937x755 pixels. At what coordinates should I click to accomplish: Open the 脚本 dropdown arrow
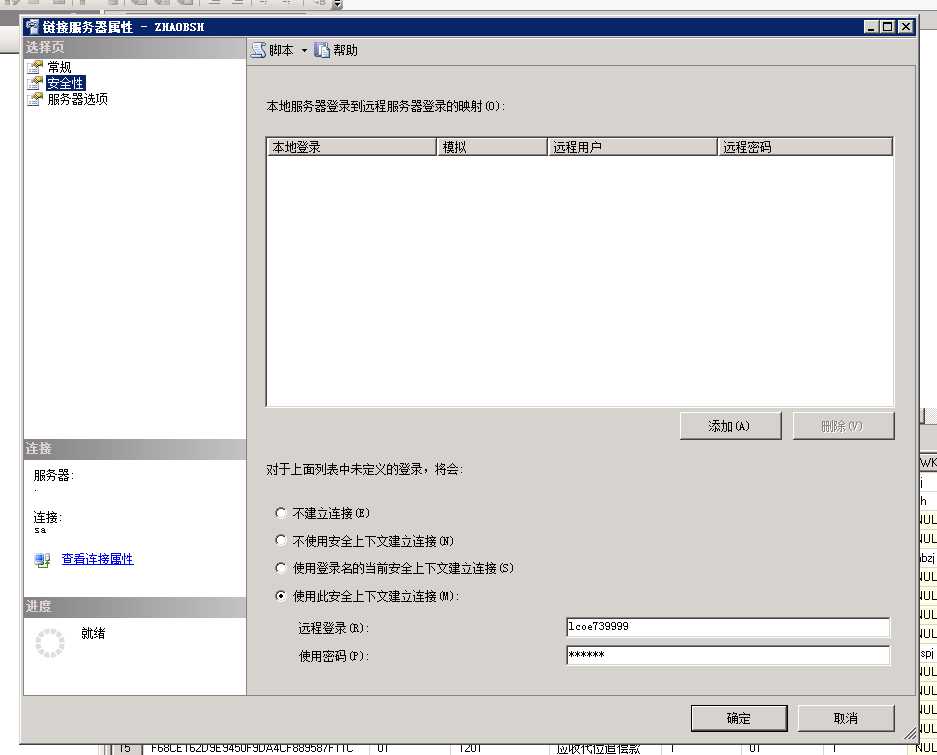(304, 51)
